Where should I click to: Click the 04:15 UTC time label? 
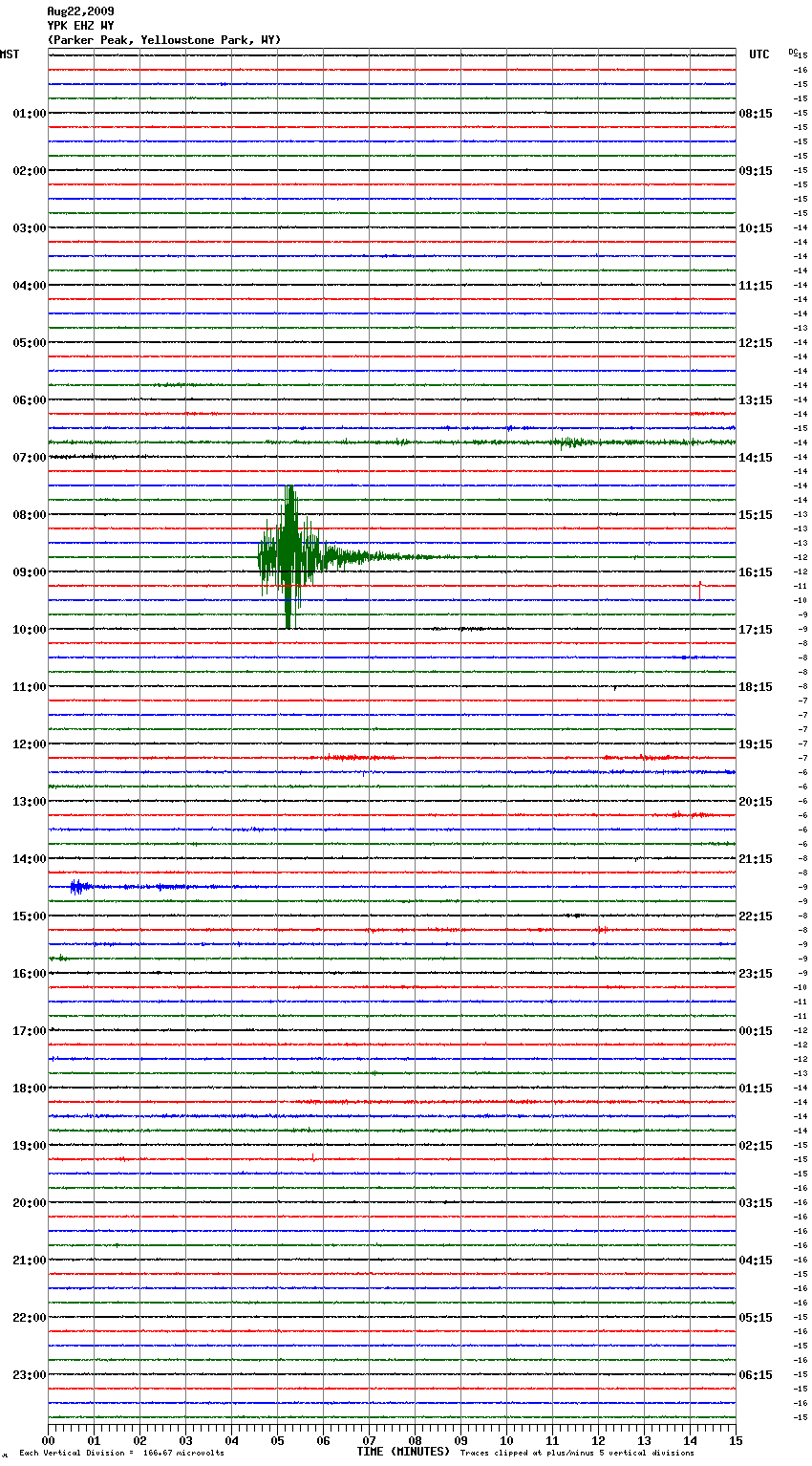756,1261
